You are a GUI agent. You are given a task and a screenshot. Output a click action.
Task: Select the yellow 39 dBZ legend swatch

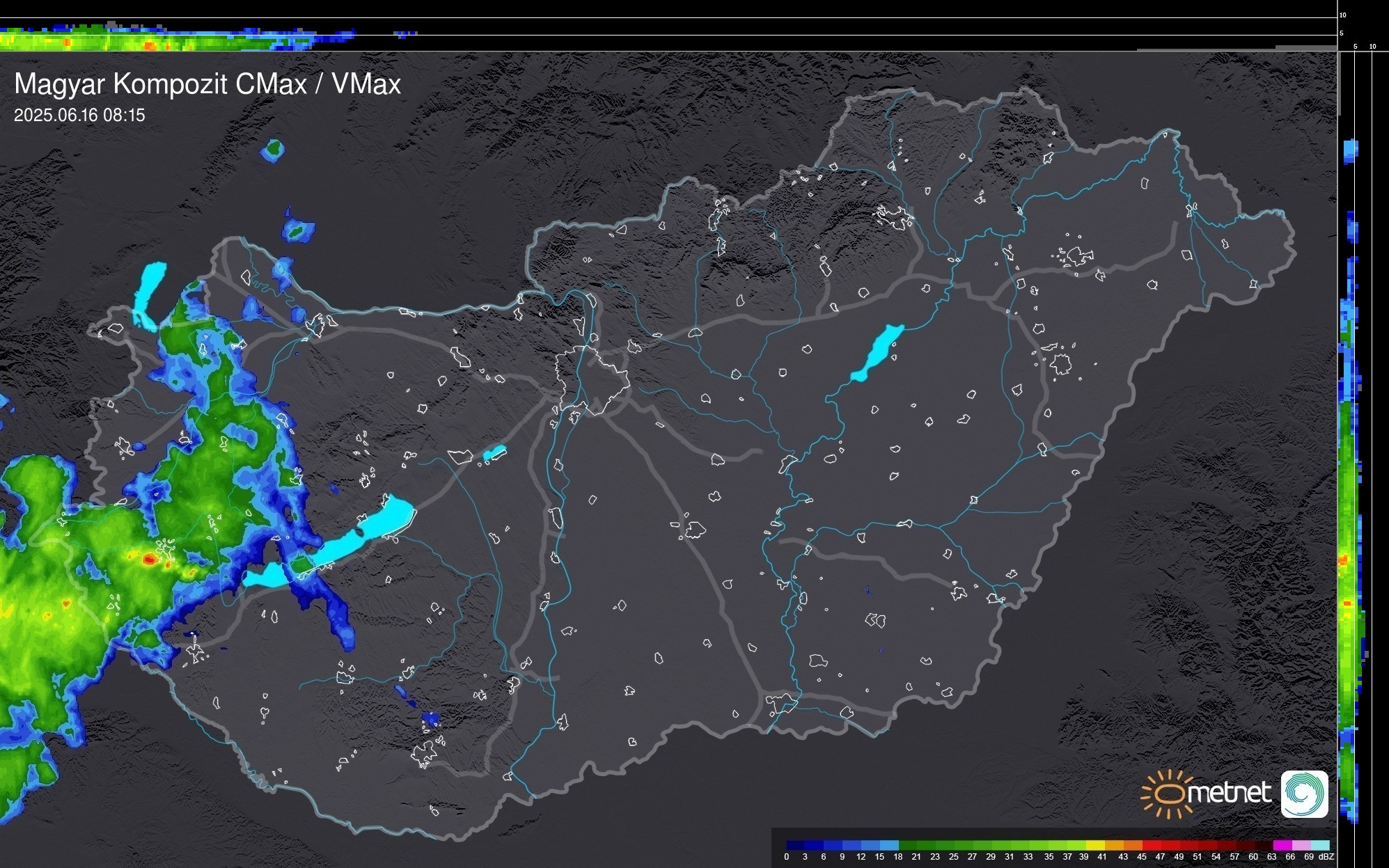coord(1095,845)
